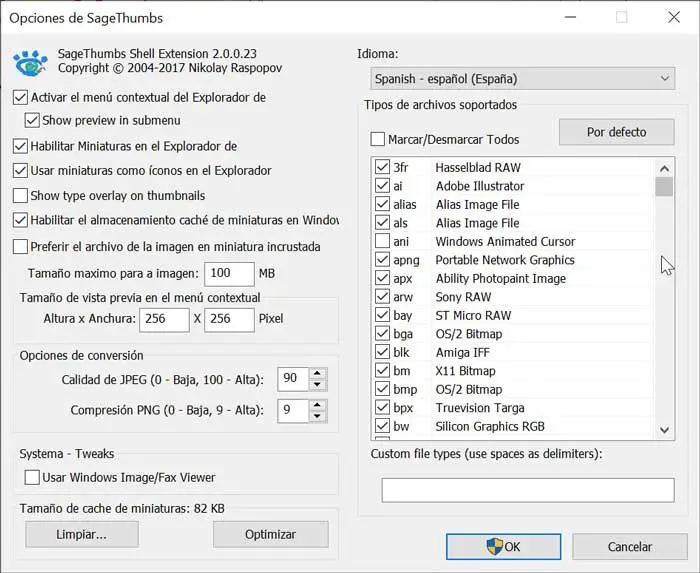Image resolution: width=700 pixels, height=573 pixels.
Task: Click the Por defecto button
Action: (x=617, y=132)
